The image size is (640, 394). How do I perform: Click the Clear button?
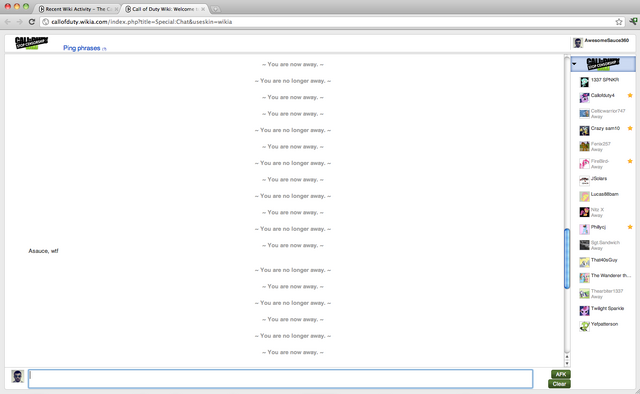pyautogui.click(x=559, y=384)
